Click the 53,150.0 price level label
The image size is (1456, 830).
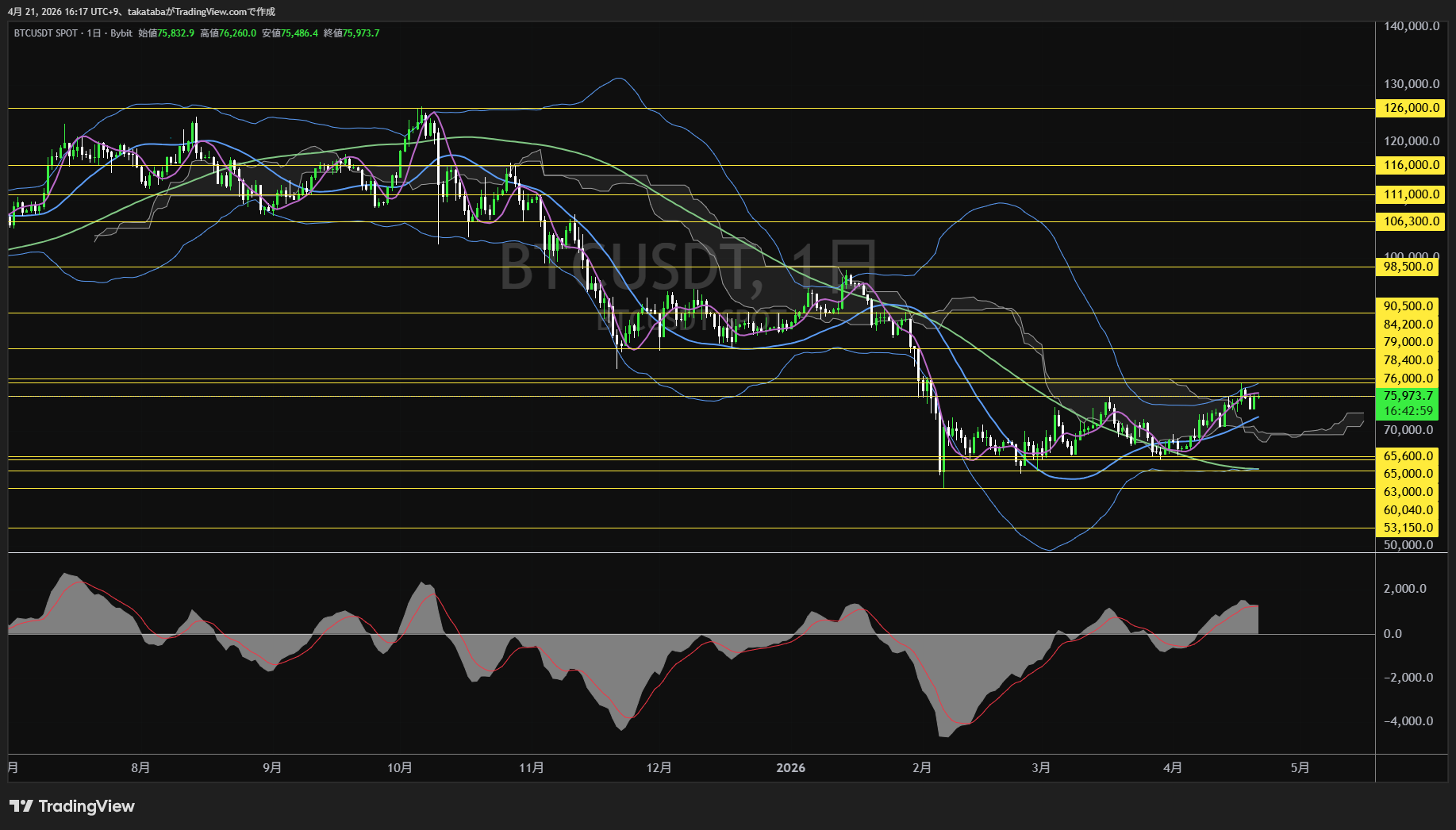pyautogui.click(x=1408, y=528)
